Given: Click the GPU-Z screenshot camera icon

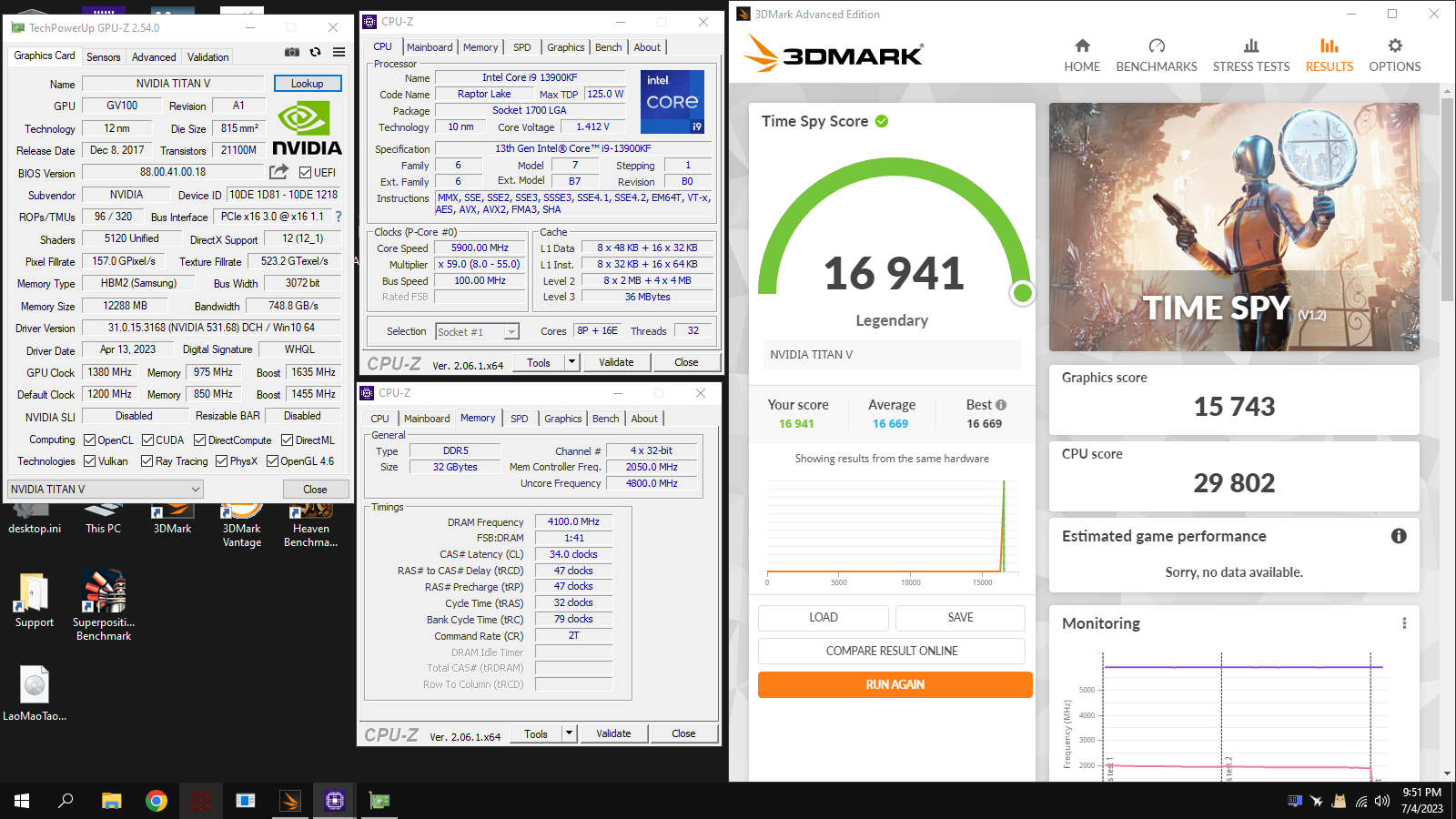Looking at the screenshot, I should click(292, 53).
